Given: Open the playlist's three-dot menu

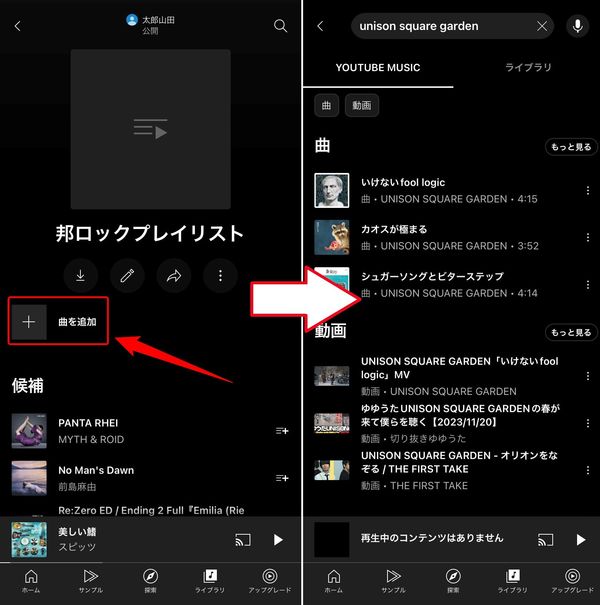Looking at the screenshot, I should point(220,276).
